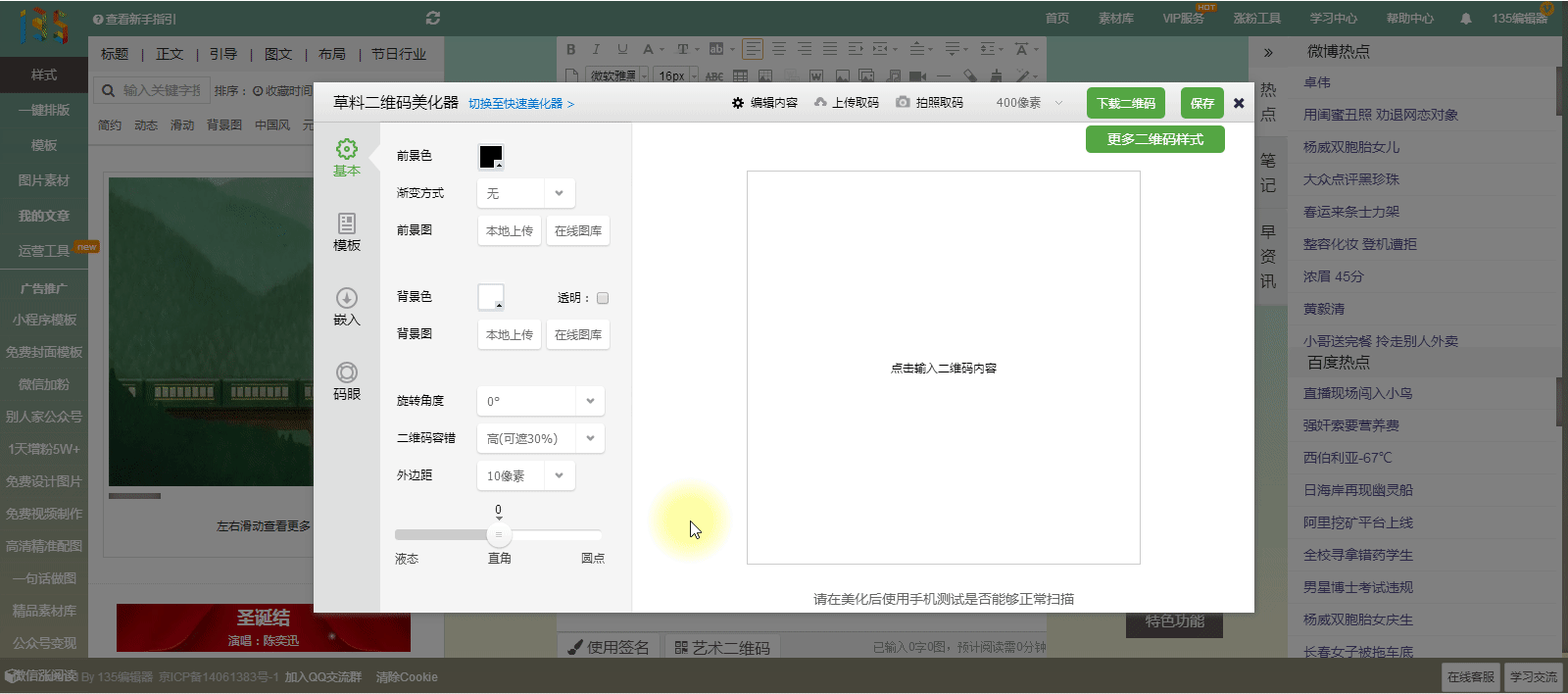
Task: Select the 嵌入 embed icon
Action: tap(347, 298)
